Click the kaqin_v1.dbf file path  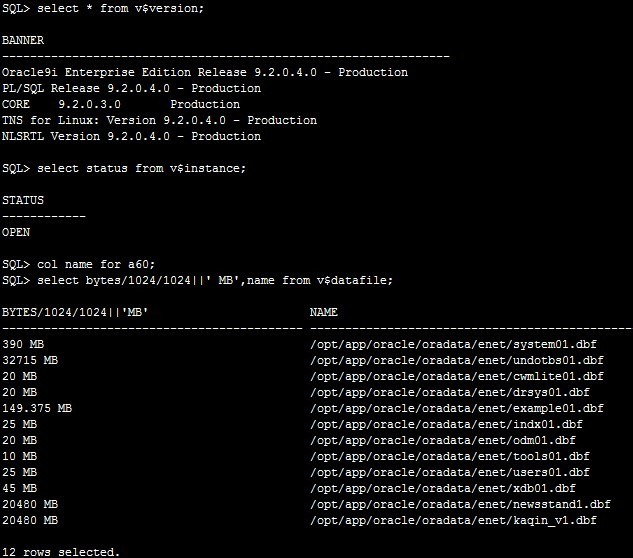(x=453, y=520)
